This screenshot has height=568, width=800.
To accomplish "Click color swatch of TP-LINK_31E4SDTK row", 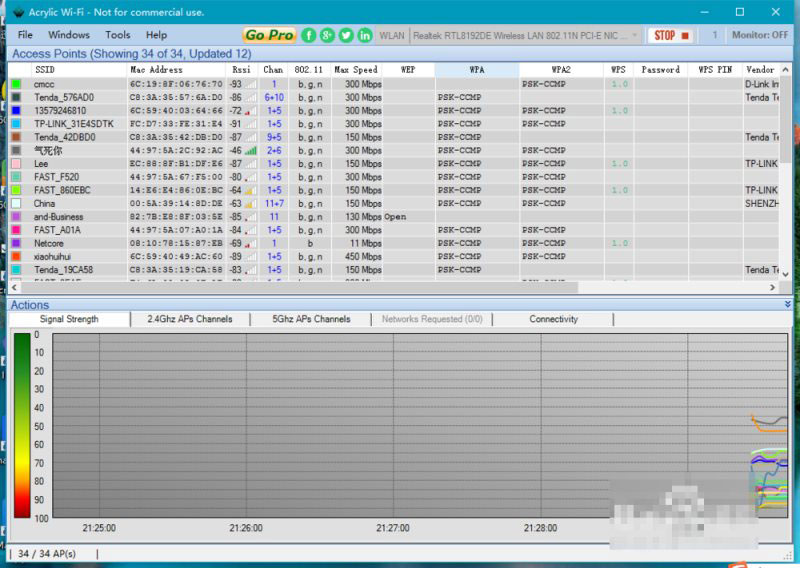I will 16,124.
